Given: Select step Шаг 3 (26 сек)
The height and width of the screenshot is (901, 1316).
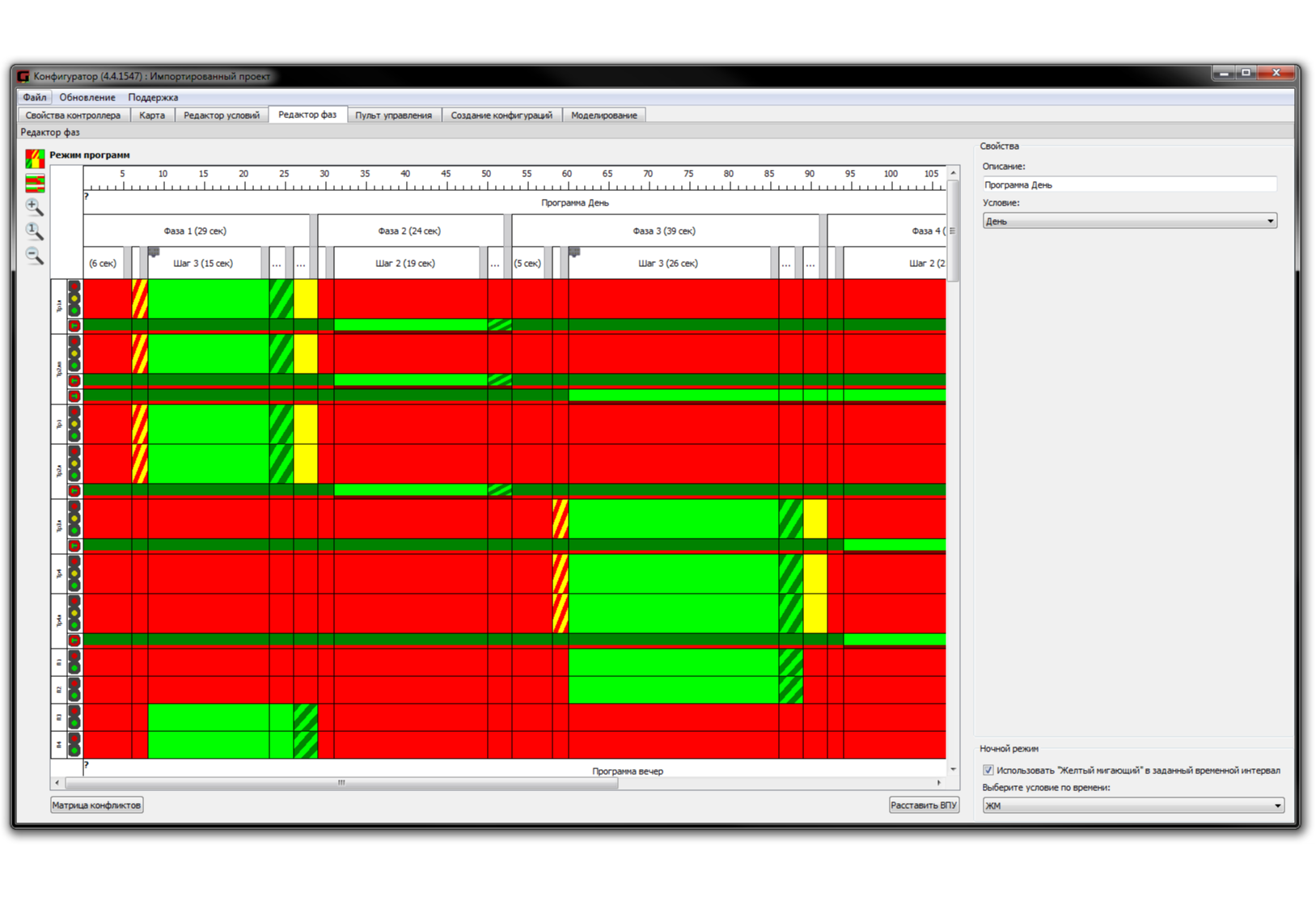Looking at the screenshot, I should (669, 263).
